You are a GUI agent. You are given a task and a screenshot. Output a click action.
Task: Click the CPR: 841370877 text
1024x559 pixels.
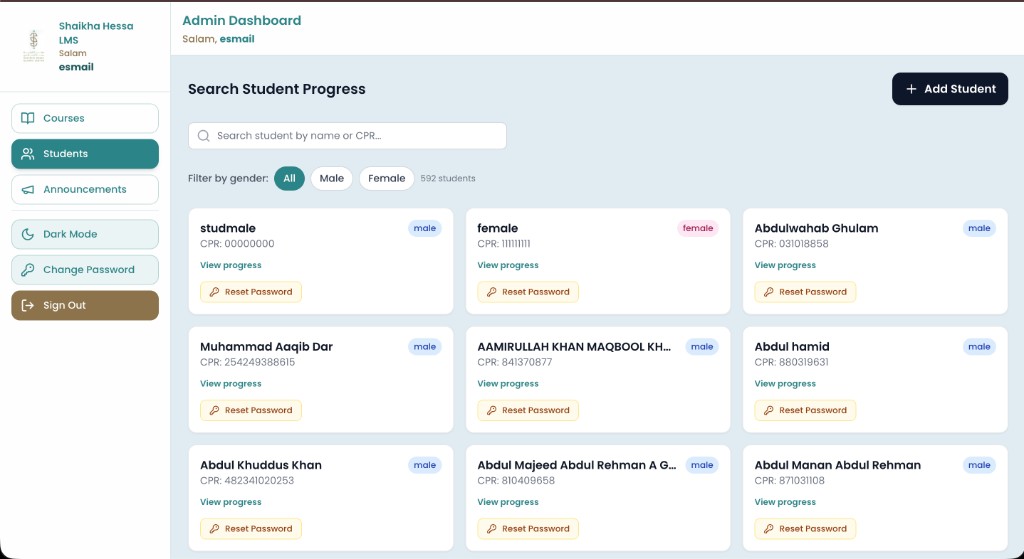[515, 362]
